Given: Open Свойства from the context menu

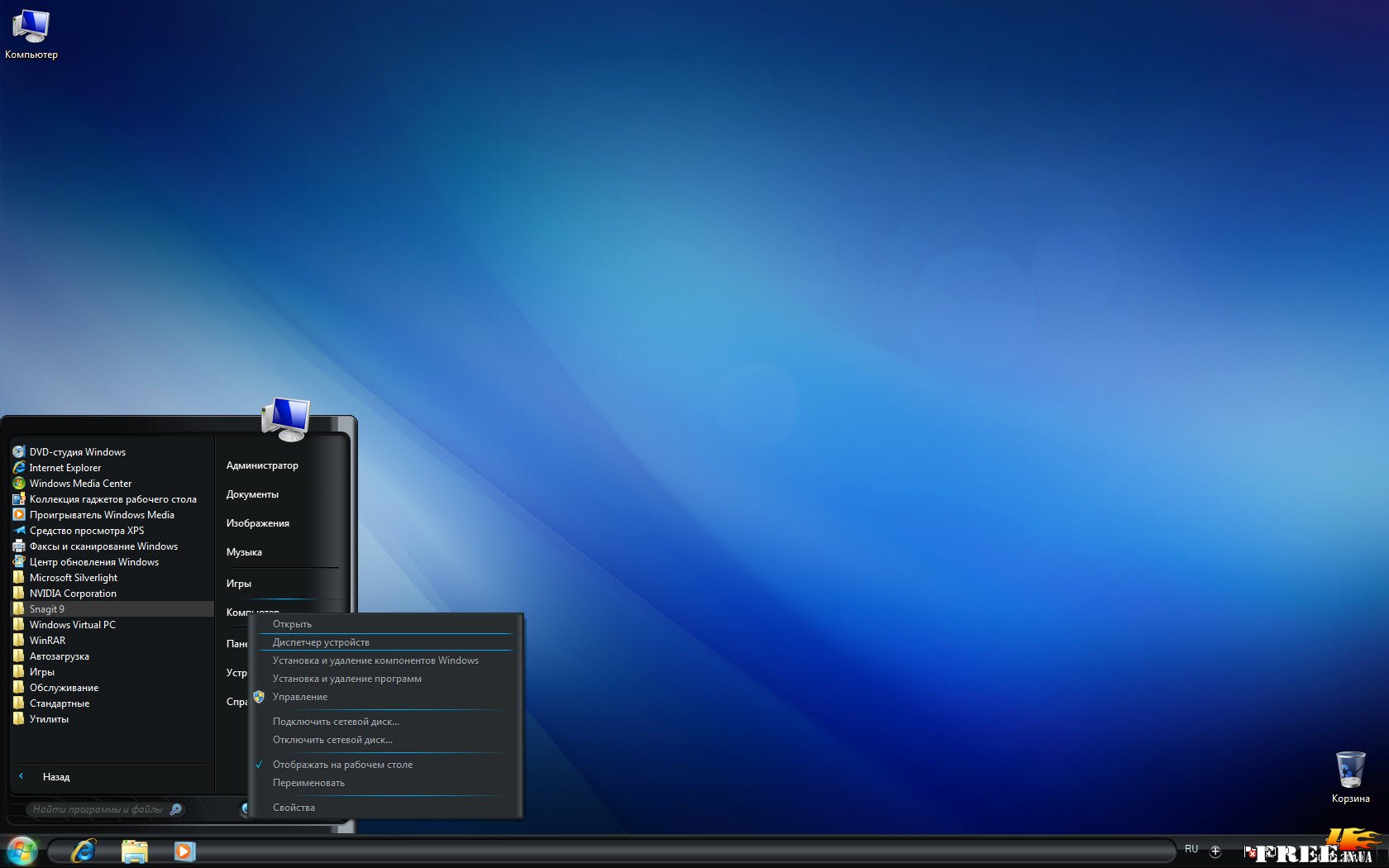Looking at the screenshot, I should 385,808.
